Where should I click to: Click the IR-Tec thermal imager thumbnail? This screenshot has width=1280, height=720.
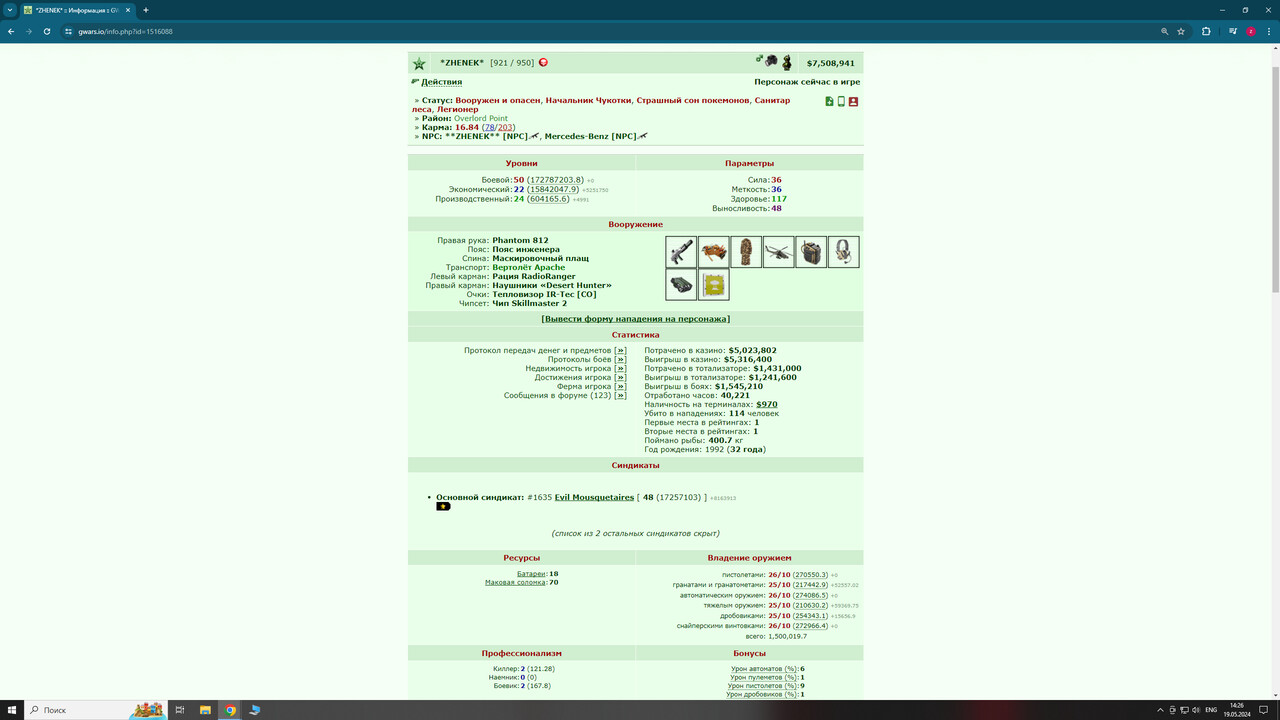681,284
